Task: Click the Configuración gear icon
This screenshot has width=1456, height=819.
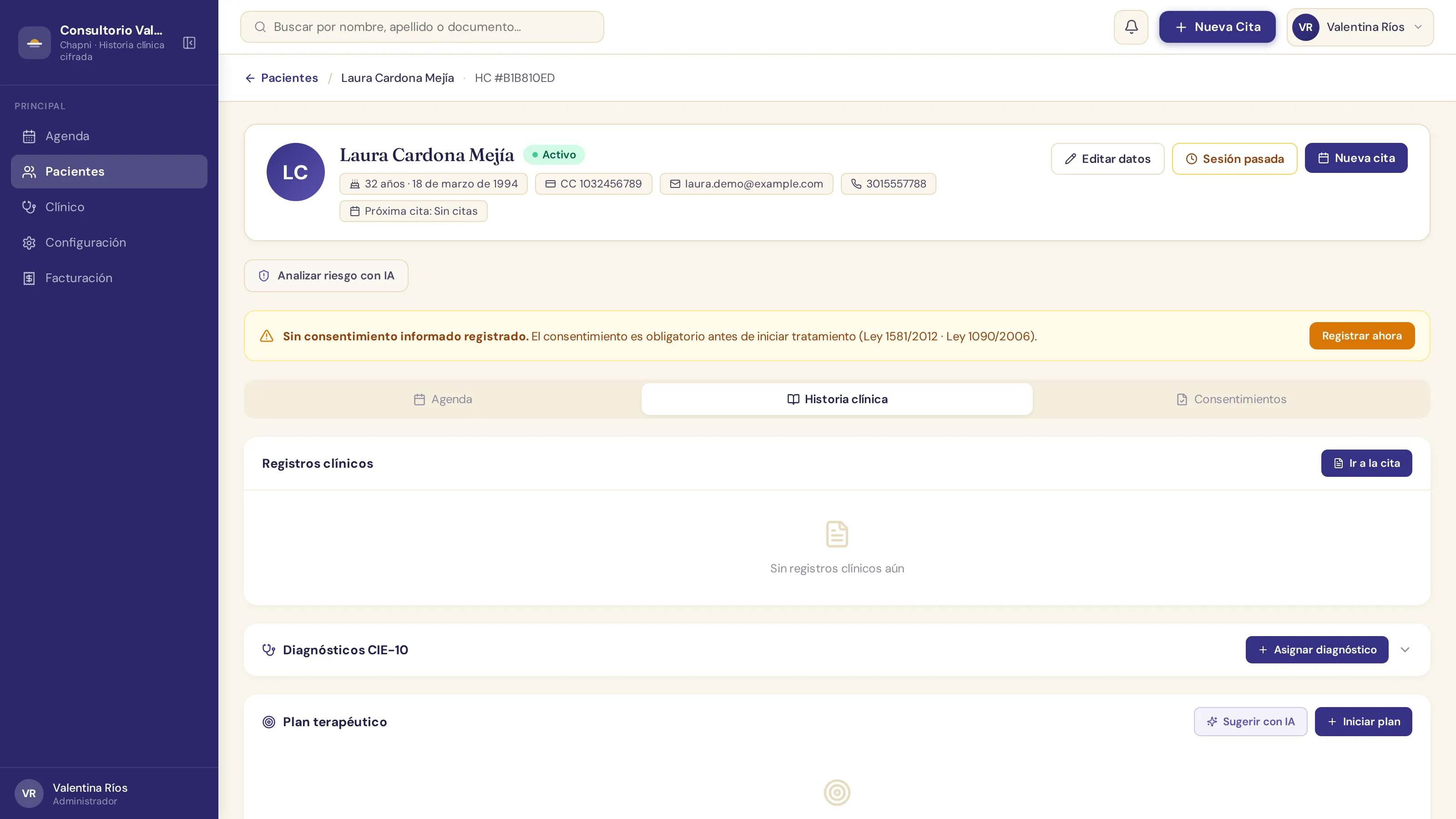Action: click(30, 243)
